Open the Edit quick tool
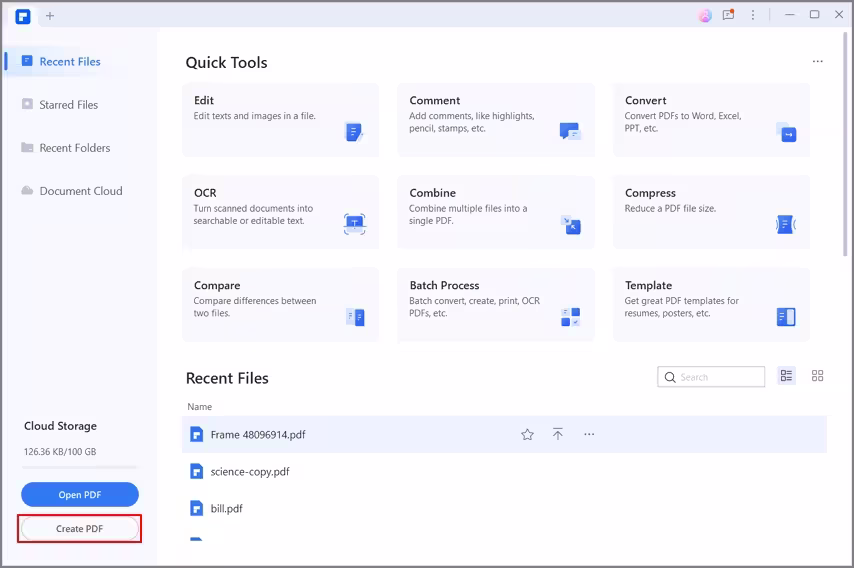This screenshot has width=854, height=568. [x=280, y=119]
